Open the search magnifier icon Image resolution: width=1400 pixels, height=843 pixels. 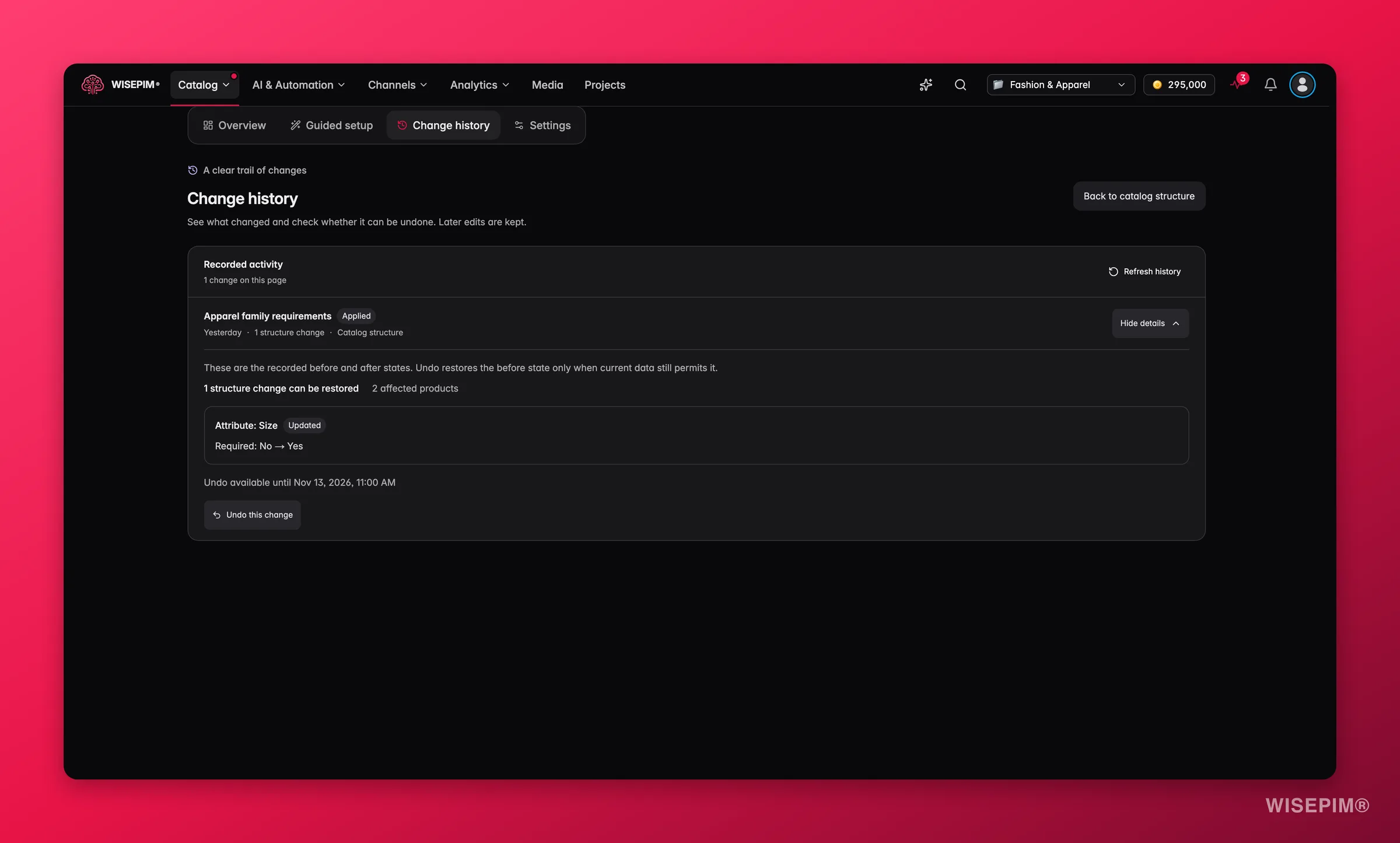[x=960, y=85]
